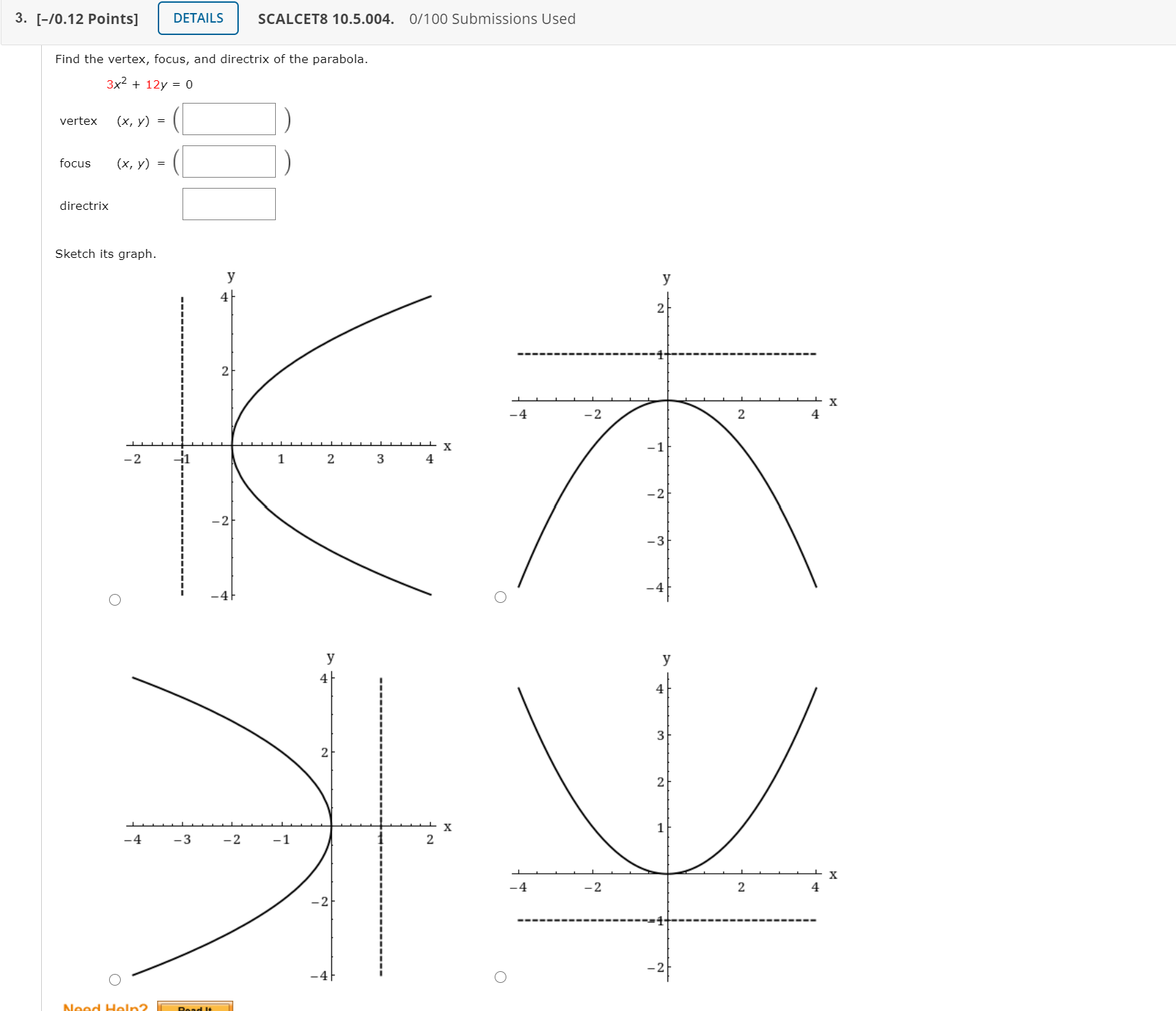Viewport: 1176px width, 1011px height.
Task: Select radio button for right-opening parabola graph
Action: click(x=115, y=600)
